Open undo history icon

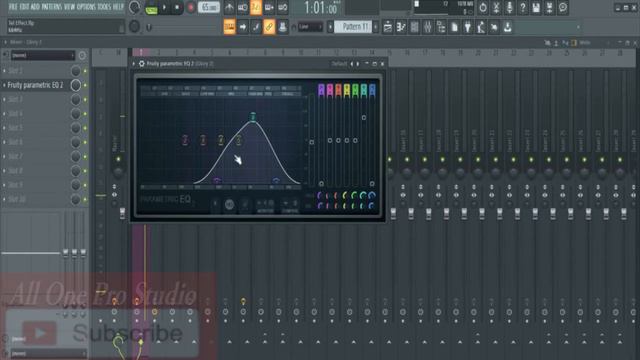(483, 7)
